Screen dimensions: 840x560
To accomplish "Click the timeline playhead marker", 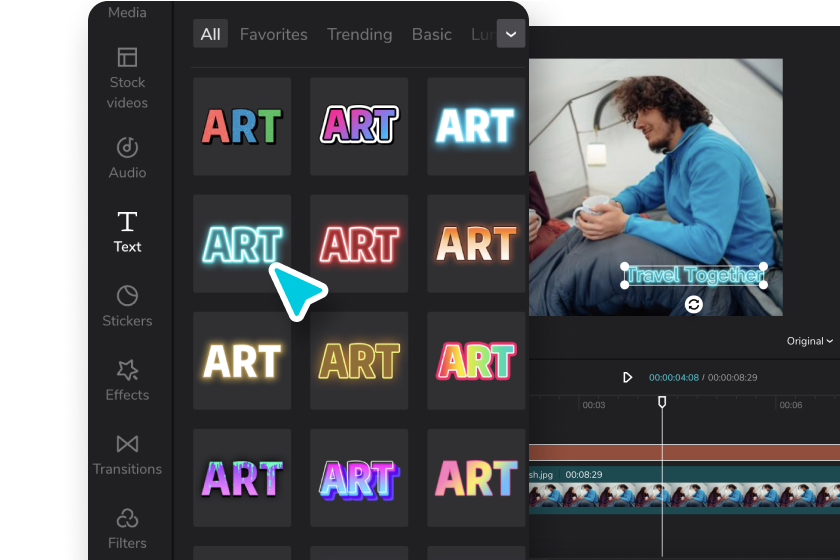I will click(662, 402).
